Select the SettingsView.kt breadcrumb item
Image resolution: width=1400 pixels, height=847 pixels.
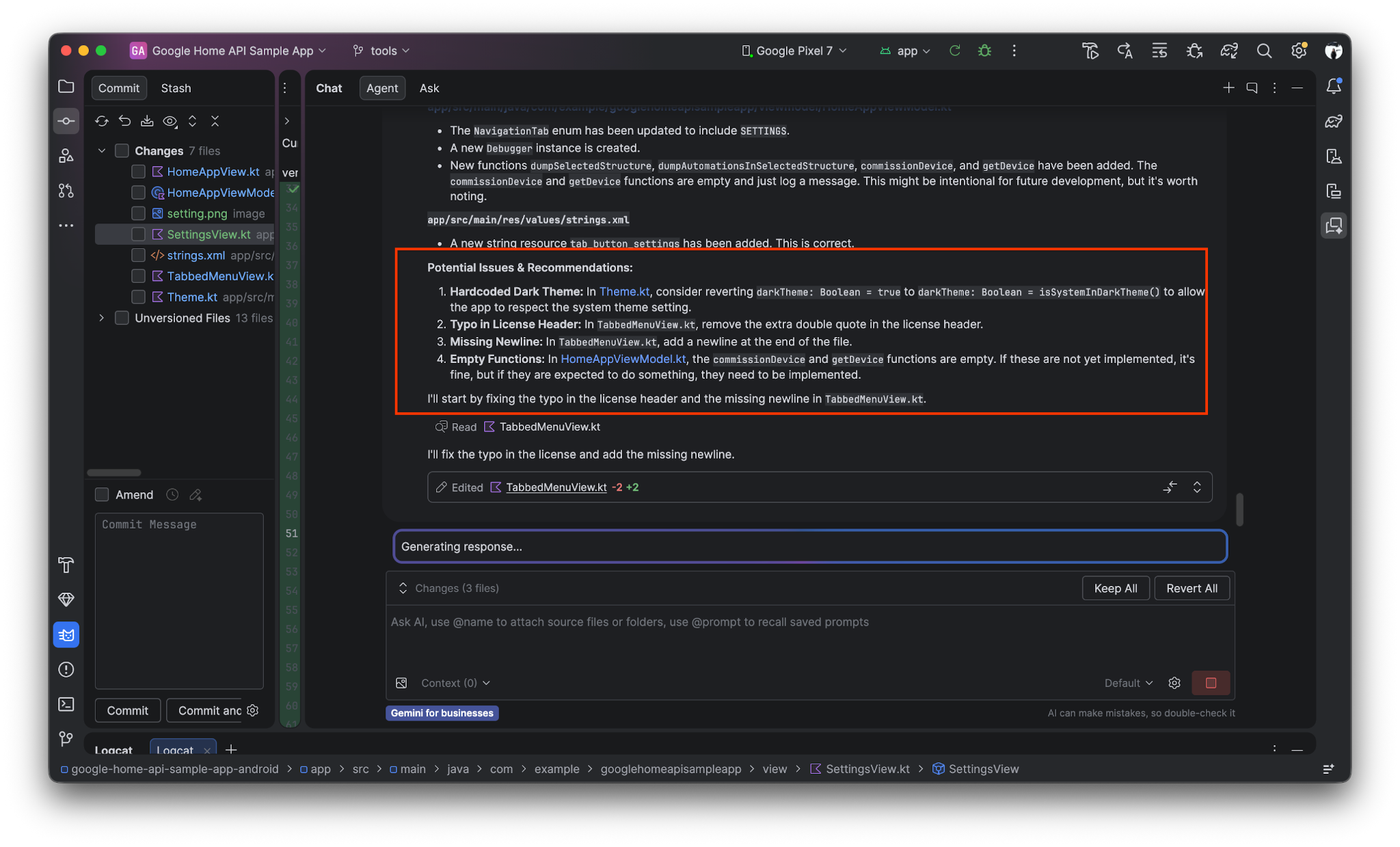coord(860,769)
